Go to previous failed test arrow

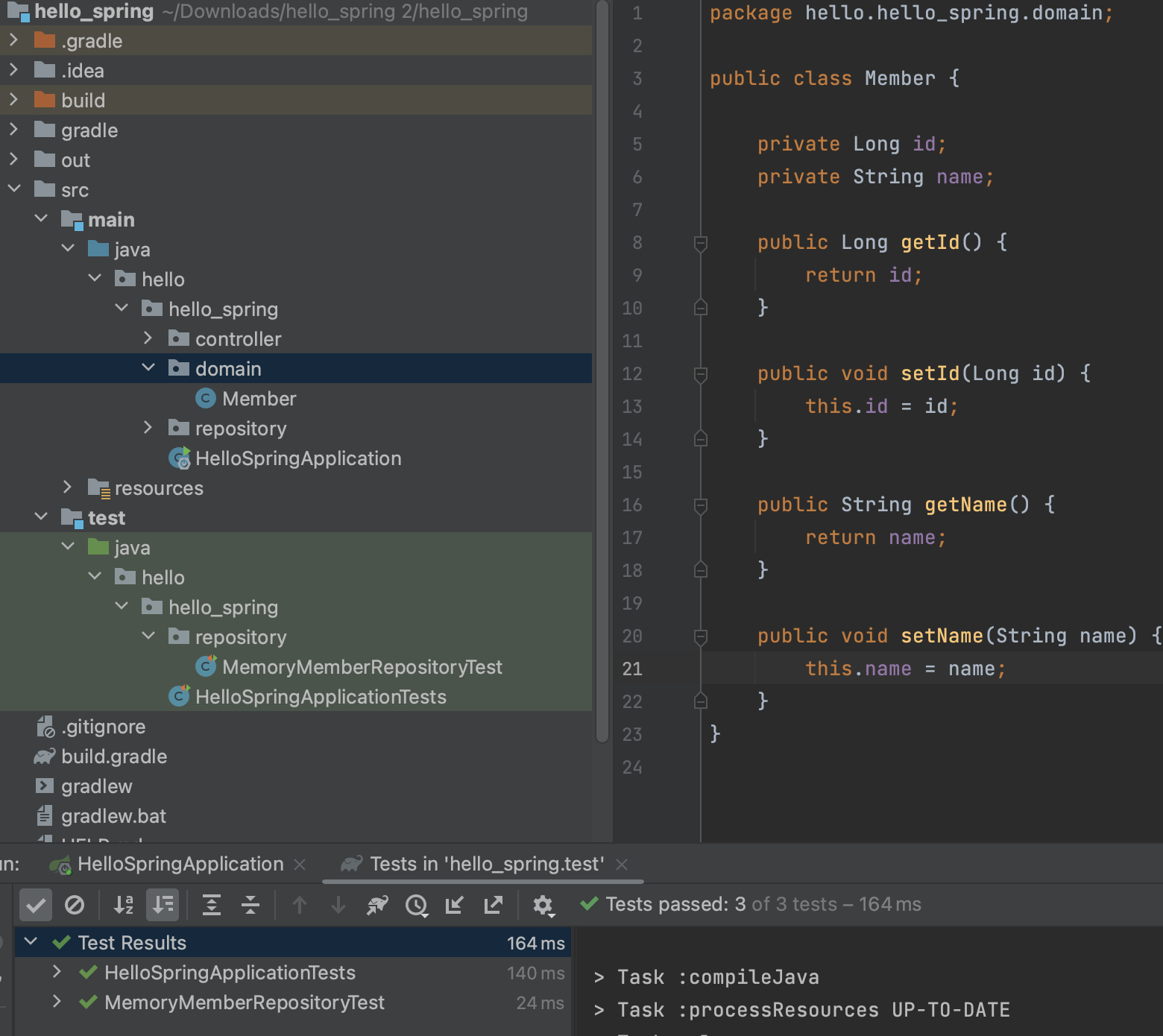click(300, 905)
